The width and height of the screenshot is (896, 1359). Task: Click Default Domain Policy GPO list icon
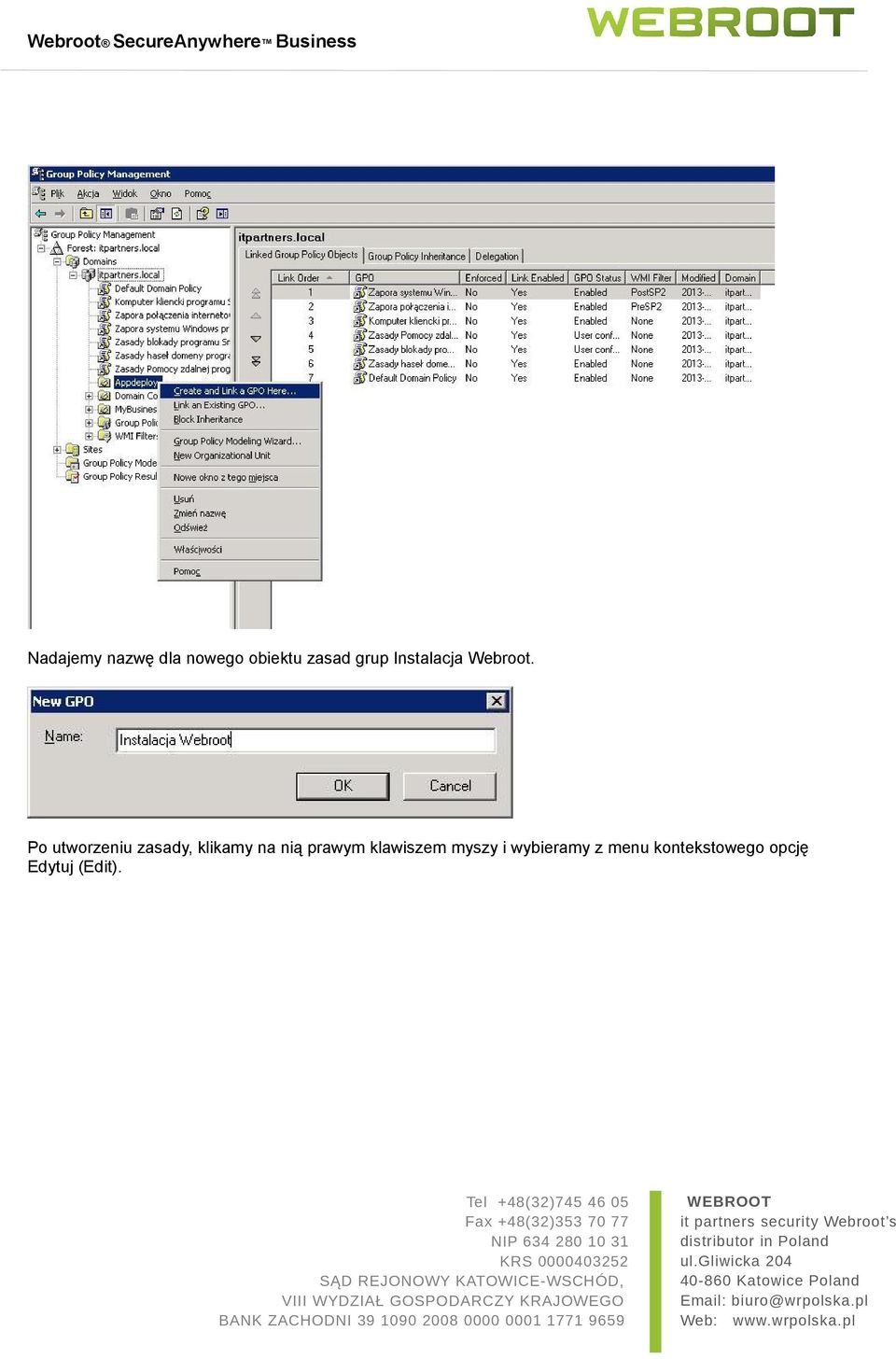click(x=359, y=378)
